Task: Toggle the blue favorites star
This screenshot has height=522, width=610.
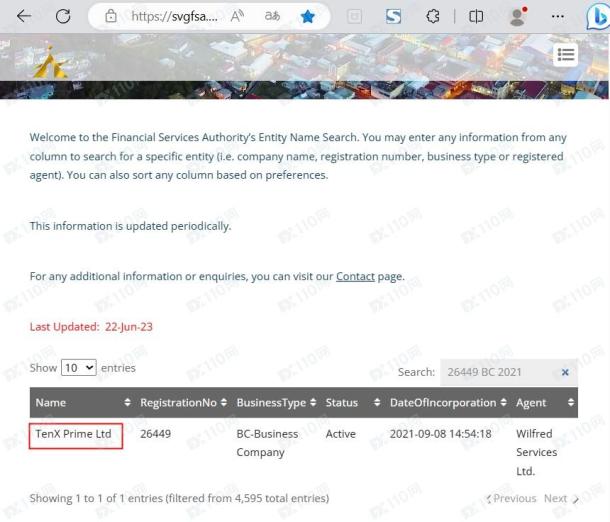Action: coord(308,16)
